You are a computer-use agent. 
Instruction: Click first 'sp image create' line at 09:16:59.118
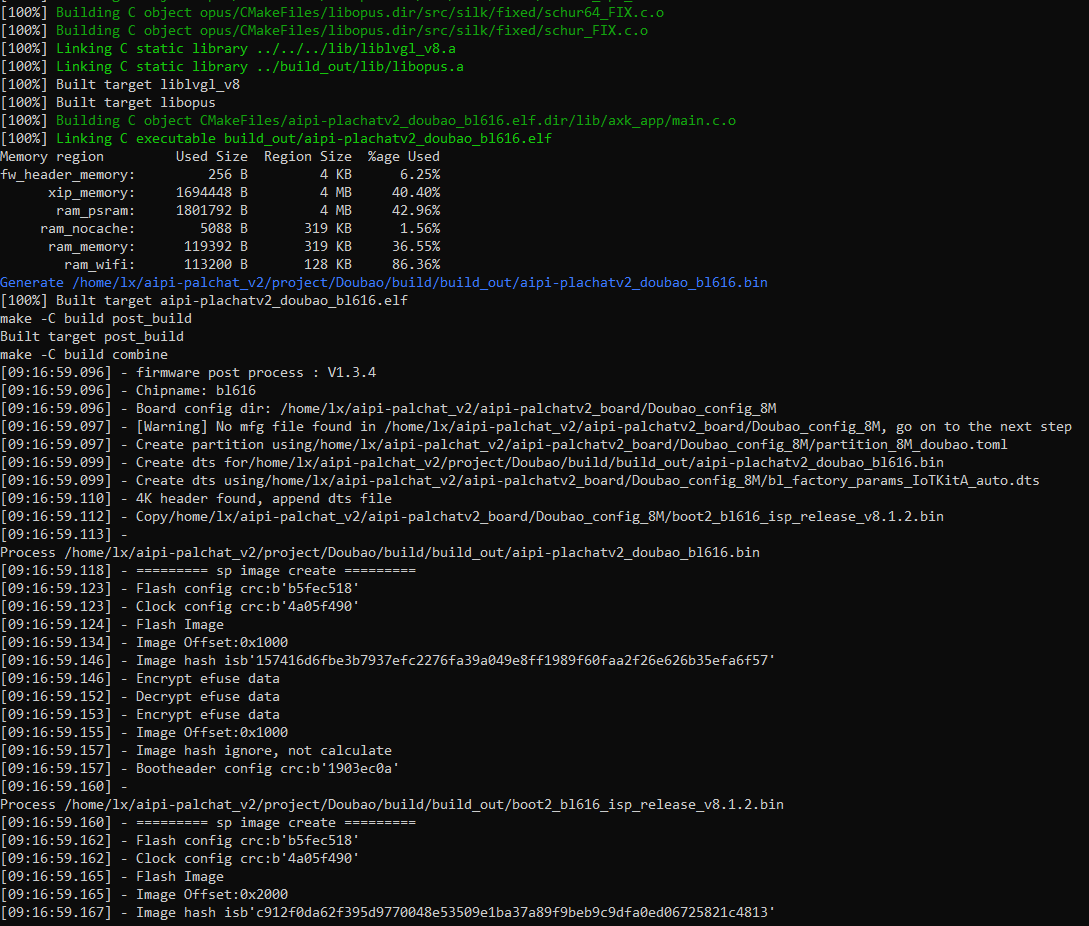click(x=208, y=571)
